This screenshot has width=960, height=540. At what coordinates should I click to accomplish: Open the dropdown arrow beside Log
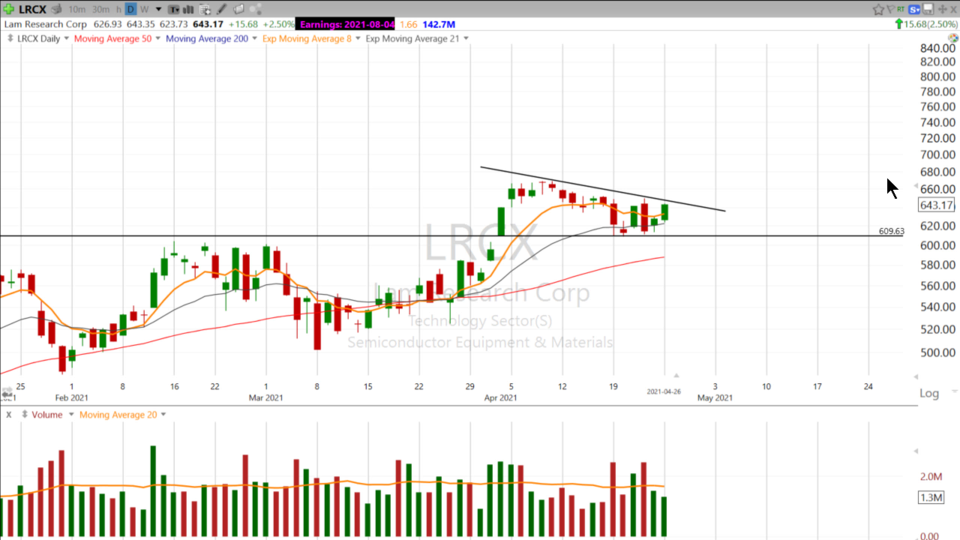point(954,391)
